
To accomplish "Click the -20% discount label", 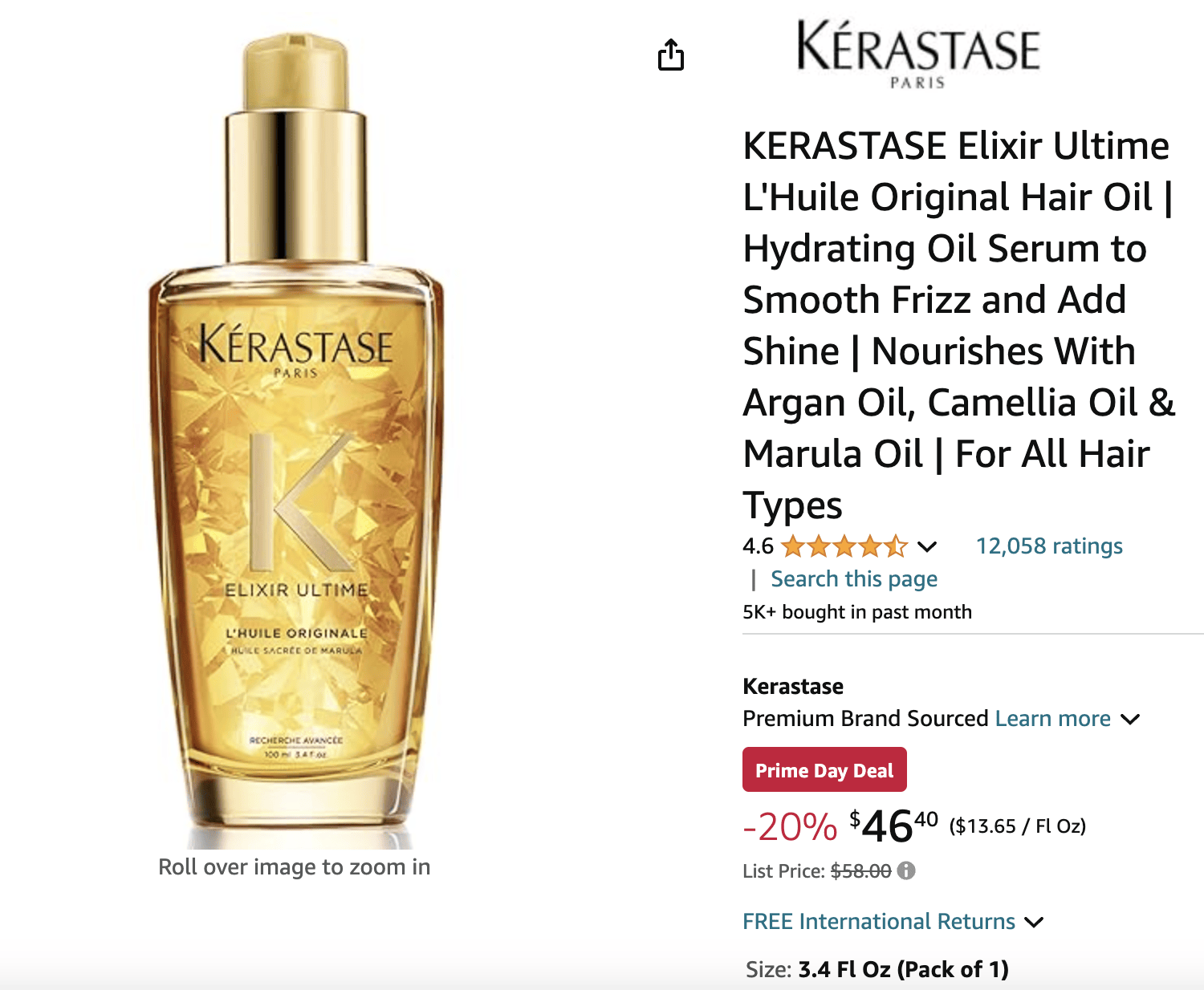I will click(x=790, y=826).
